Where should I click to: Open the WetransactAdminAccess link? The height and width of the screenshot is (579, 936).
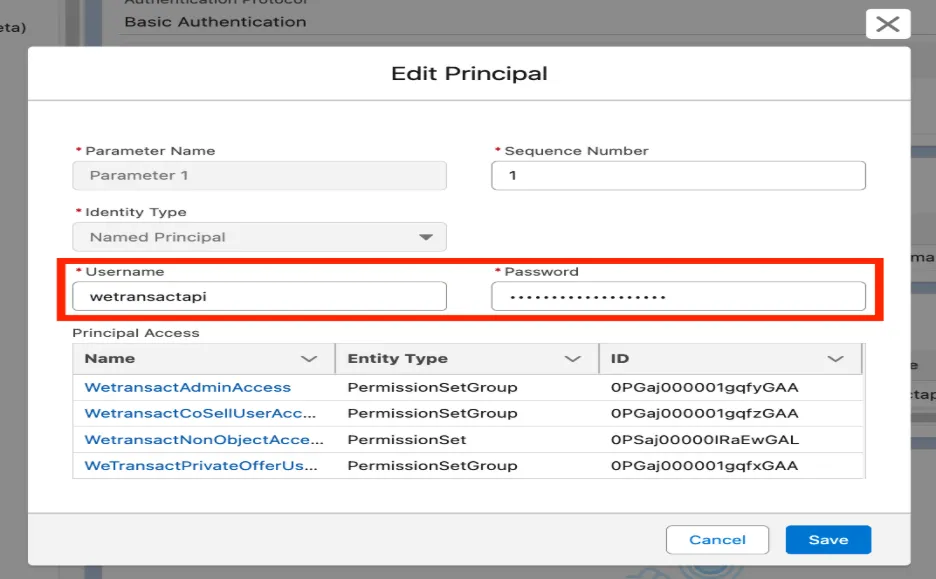coord(187,387)
